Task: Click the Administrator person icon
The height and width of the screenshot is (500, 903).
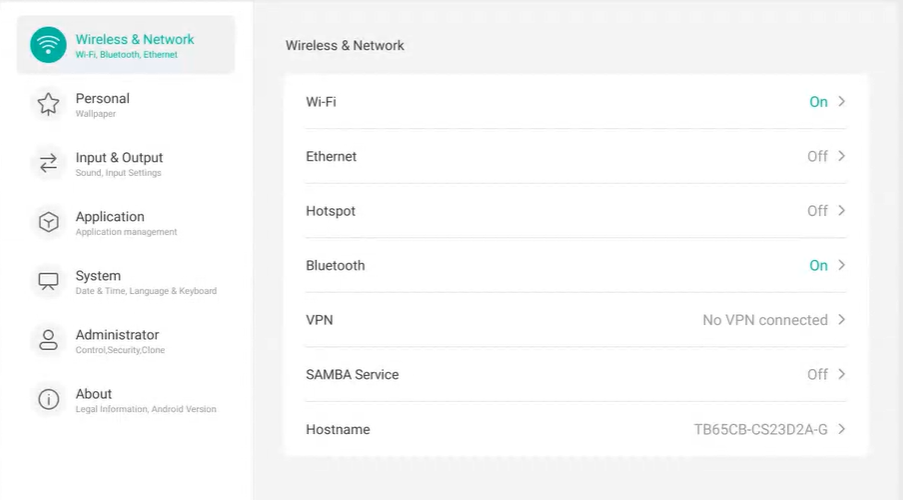Action: [48, 340]
